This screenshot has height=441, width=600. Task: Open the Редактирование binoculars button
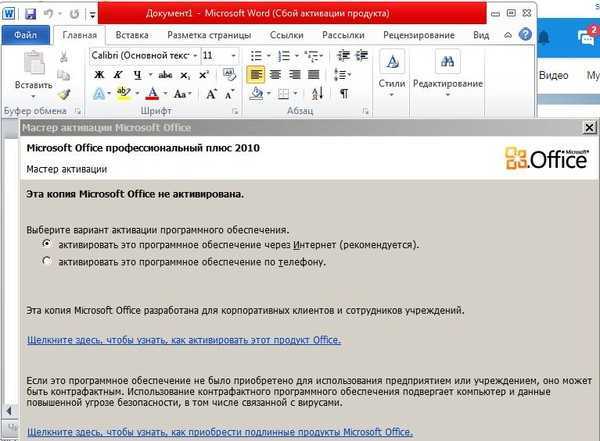pyautogui.click(x=448, y=73)
